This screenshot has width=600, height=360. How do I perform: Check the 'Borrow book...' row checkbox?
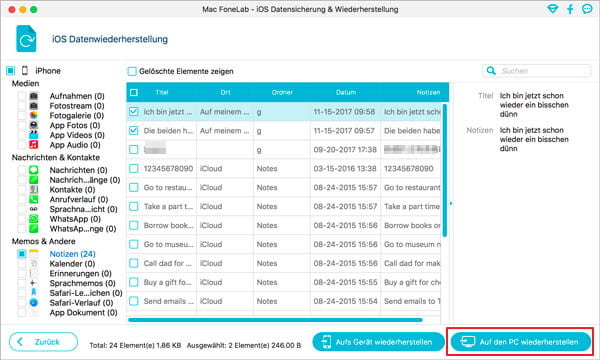tap(134, 225)
